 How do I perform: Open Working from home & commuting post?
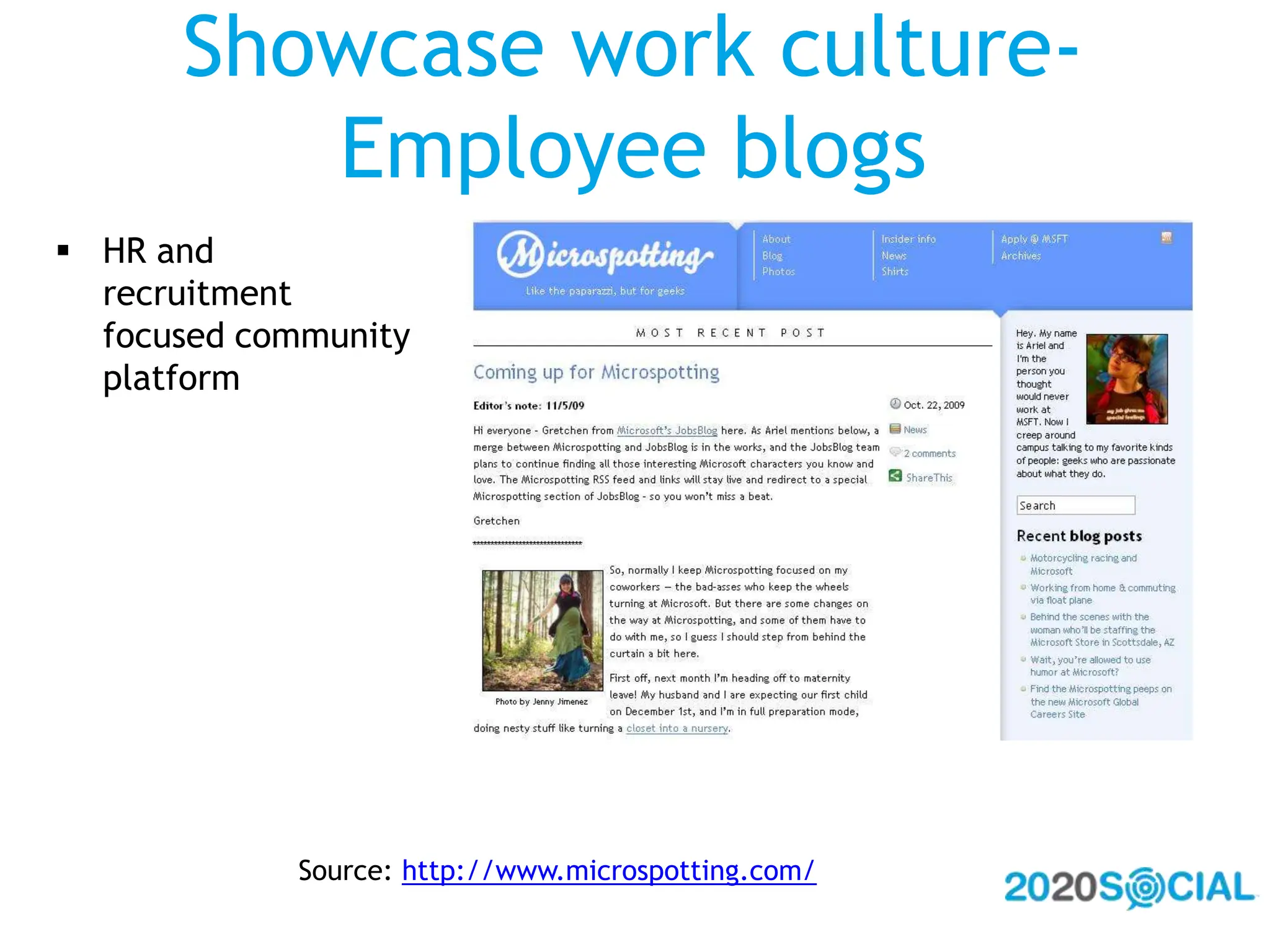click(1103, 594)
